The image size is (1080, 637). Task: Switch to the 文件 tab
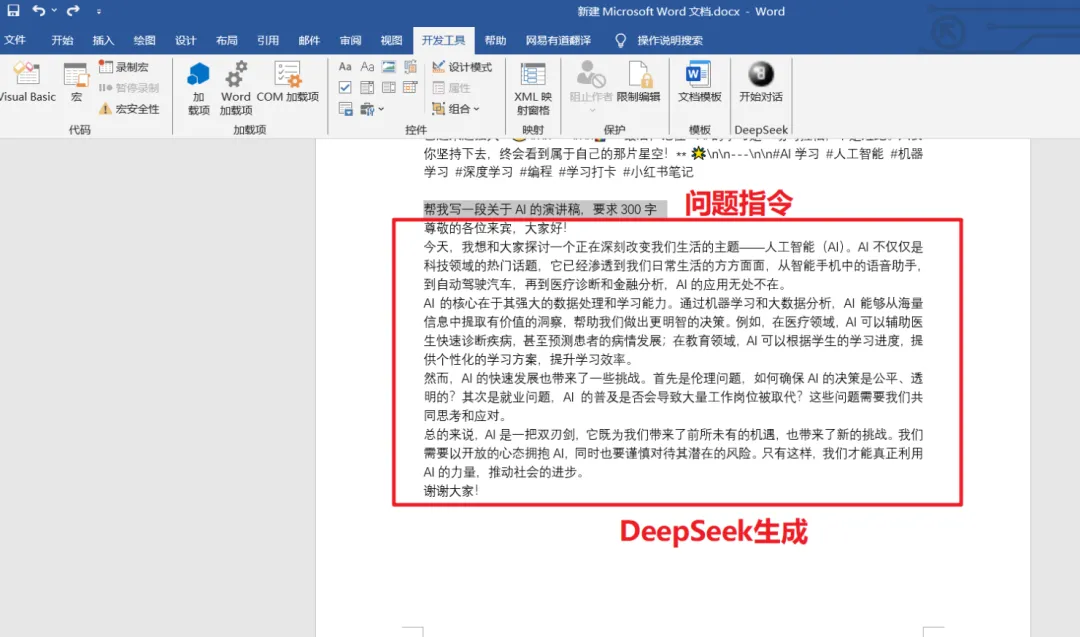[x=15, y=41]
